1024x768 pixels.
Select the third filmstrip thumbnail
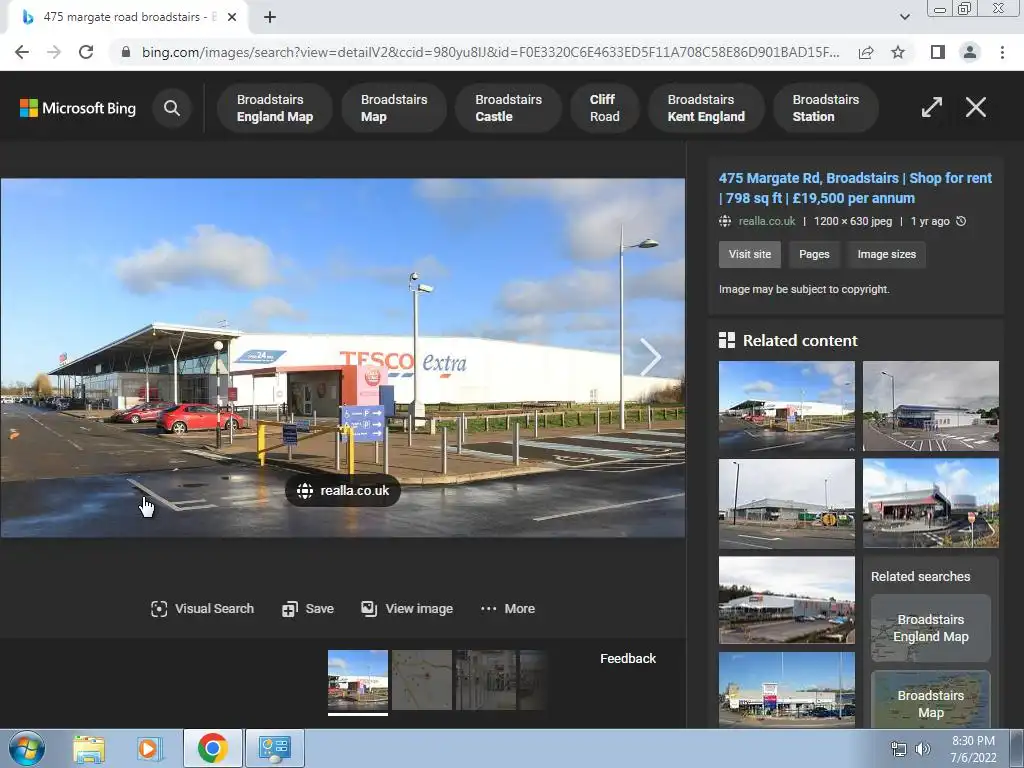click(x=486, y=680)
